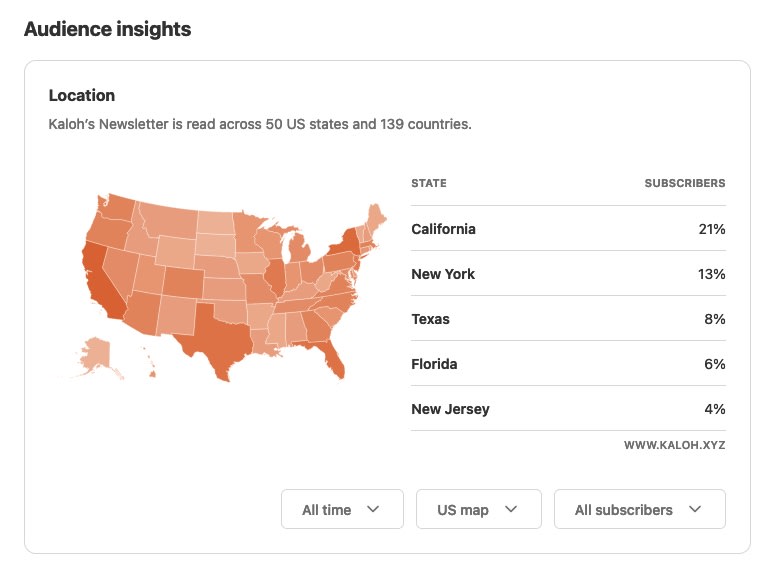Select the California row in table
769x570 pixels.
click(x=568, y=229)
